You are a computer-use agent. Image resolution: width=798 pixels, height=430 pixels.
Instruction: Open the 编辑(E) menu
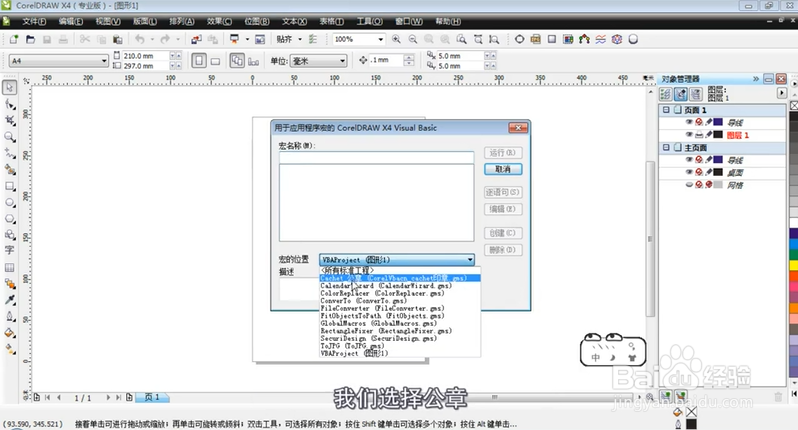pyautogui.click(x=71, y=21)
